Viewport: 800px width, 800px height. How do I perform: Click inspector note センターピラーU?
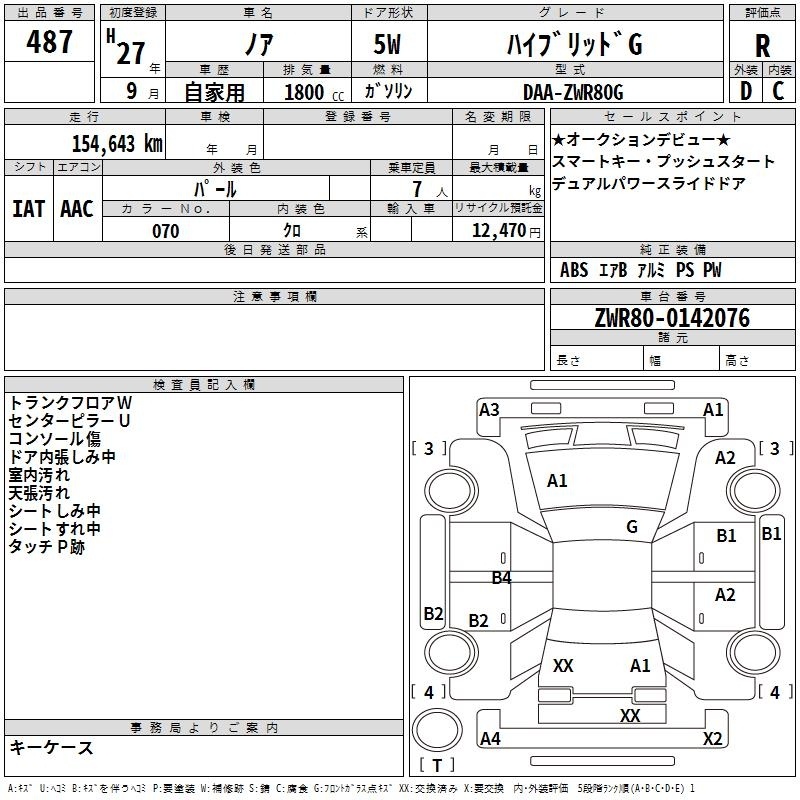pyautogui.click(x=69, y=420)
